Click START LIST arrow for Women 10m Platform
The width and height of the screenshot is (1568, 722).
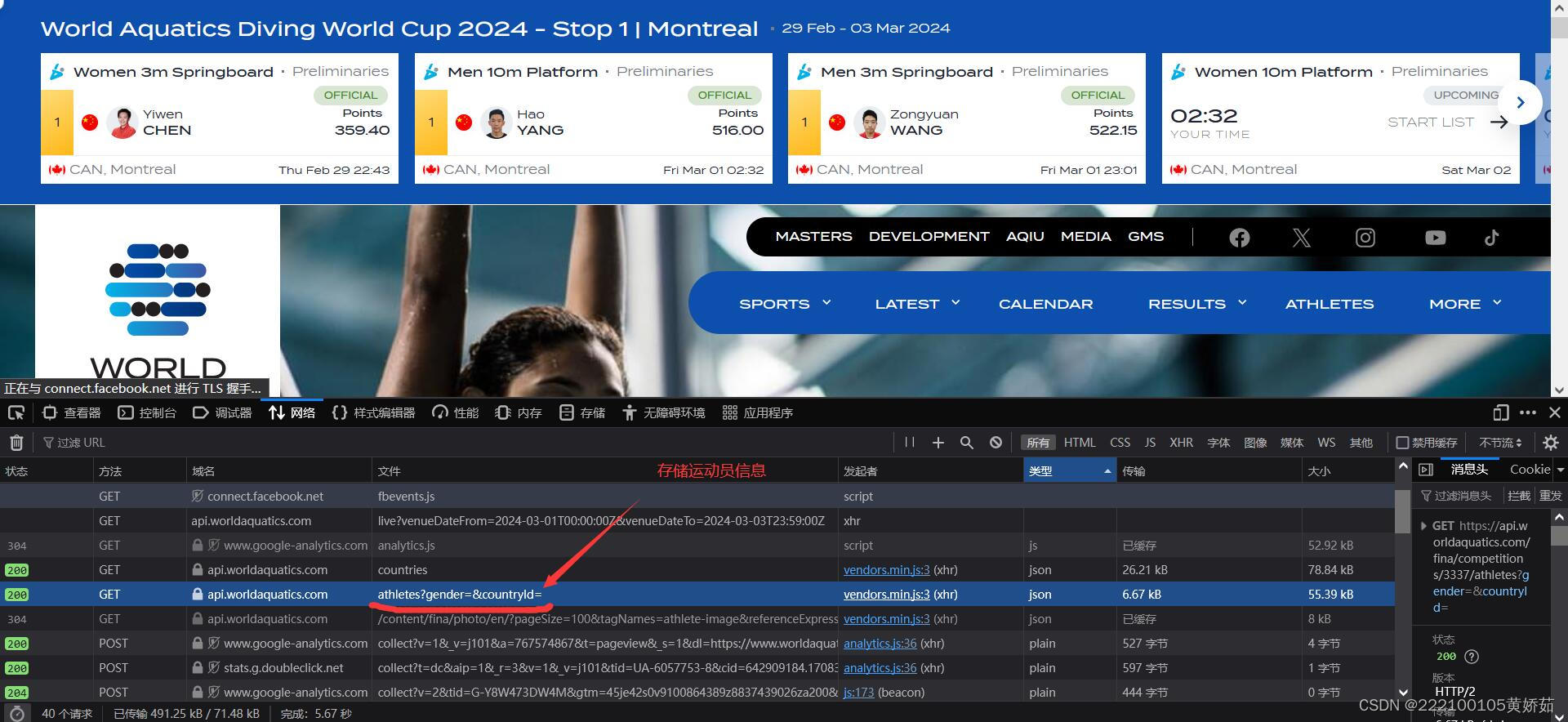point(1499,122)
